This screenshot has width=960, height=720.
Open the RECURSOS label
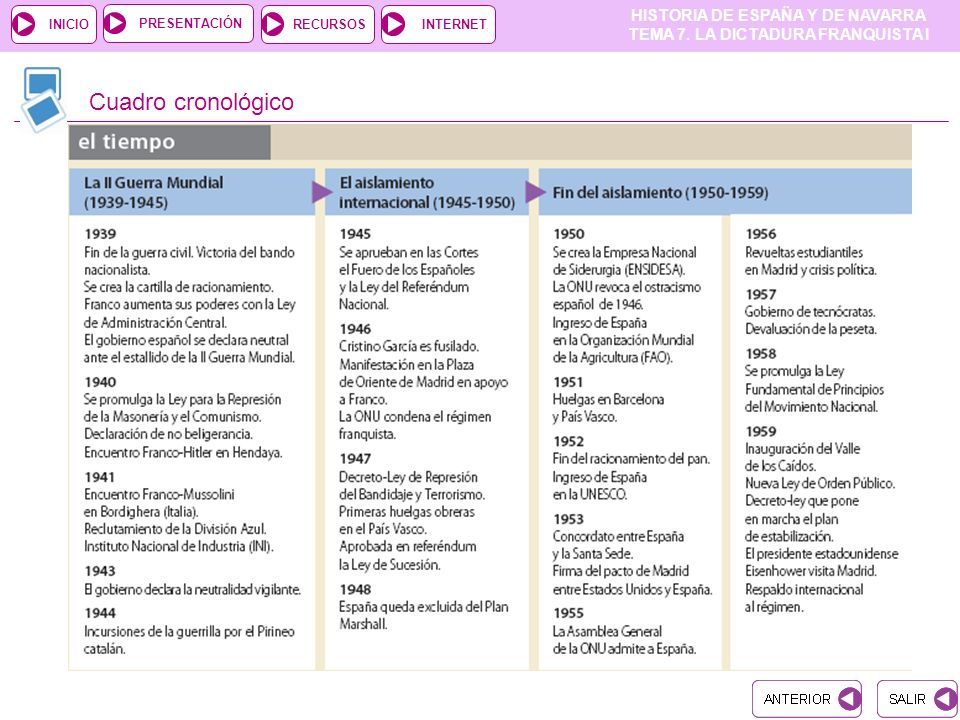(x=329, y=24)
